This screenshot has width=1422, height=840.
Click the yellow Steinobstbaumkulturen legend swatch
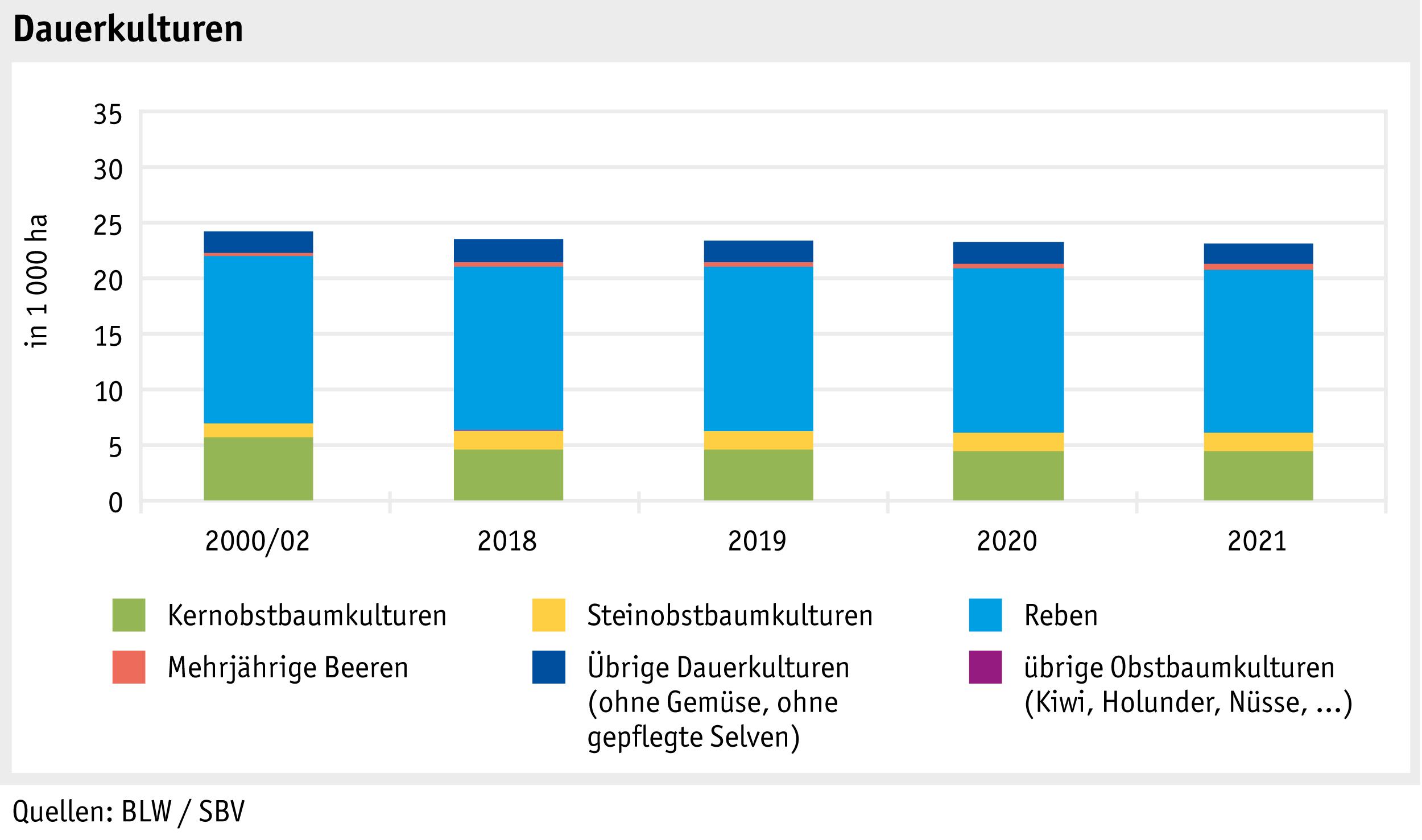(548, 615)
